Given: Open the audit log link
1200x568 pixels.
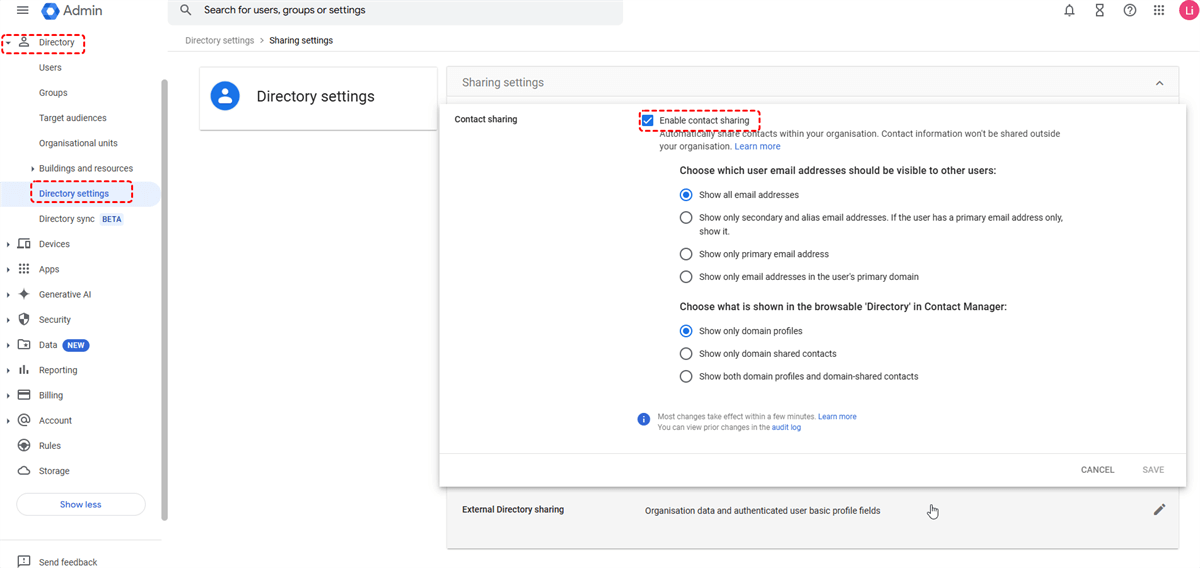Looking at the screenshot, I should pos(786,427).
